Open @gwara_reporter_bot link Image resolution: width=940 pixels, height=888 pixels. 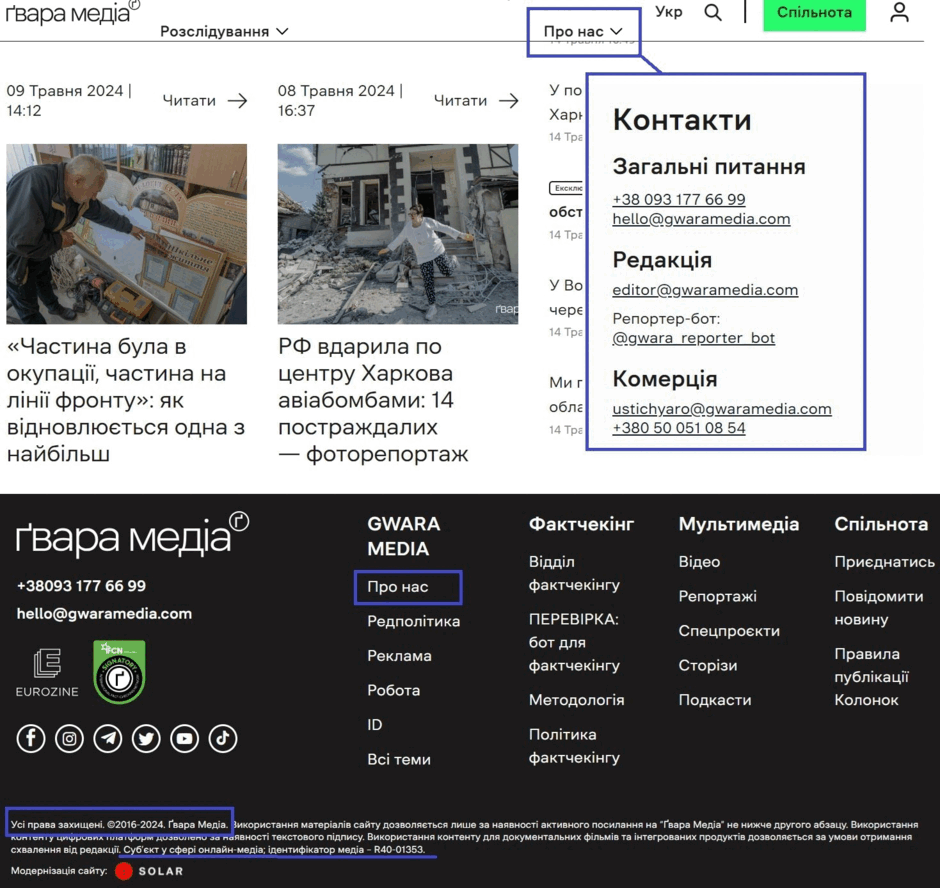[694, 338]
